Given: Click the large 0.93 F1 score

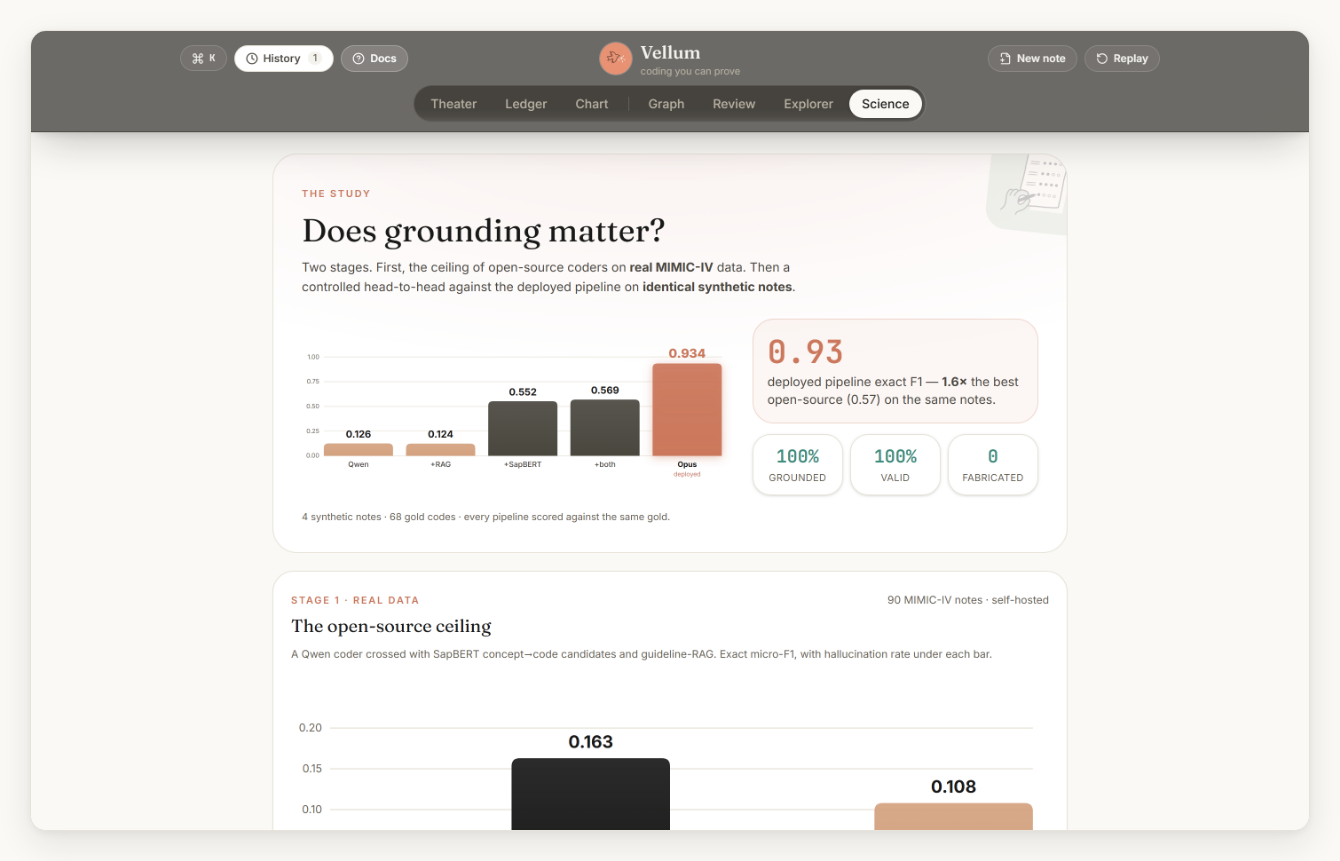Looking at the screenshot, I should pyautogui.click(x=805, y=352).
